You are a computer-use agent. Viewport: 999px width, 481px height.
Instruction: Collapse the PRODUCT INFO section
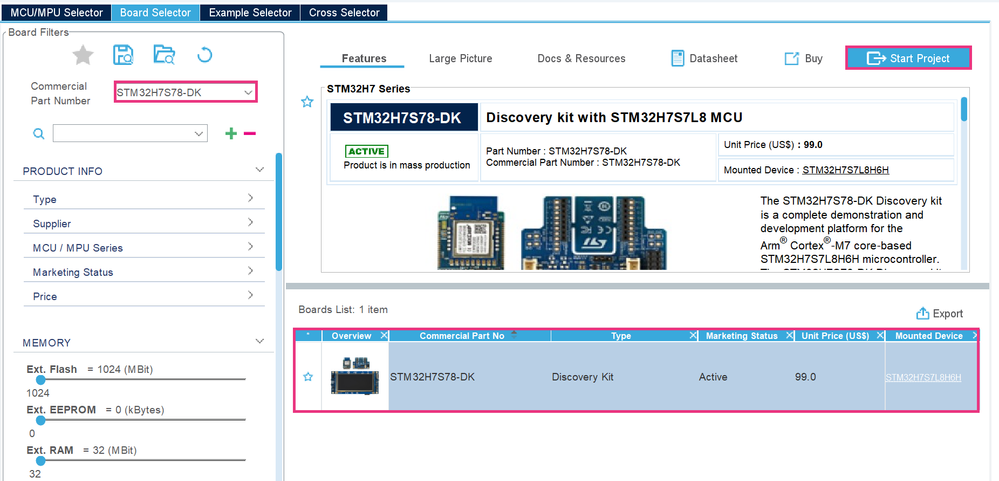[259, 169]
